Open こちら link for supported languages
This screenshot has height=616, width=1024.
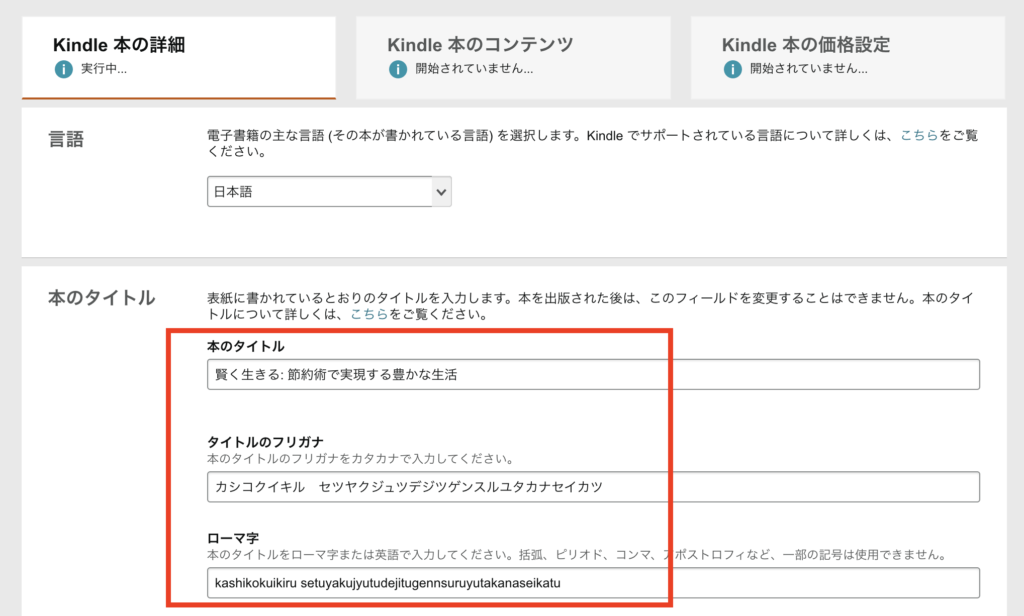click(x=919, y=135)
